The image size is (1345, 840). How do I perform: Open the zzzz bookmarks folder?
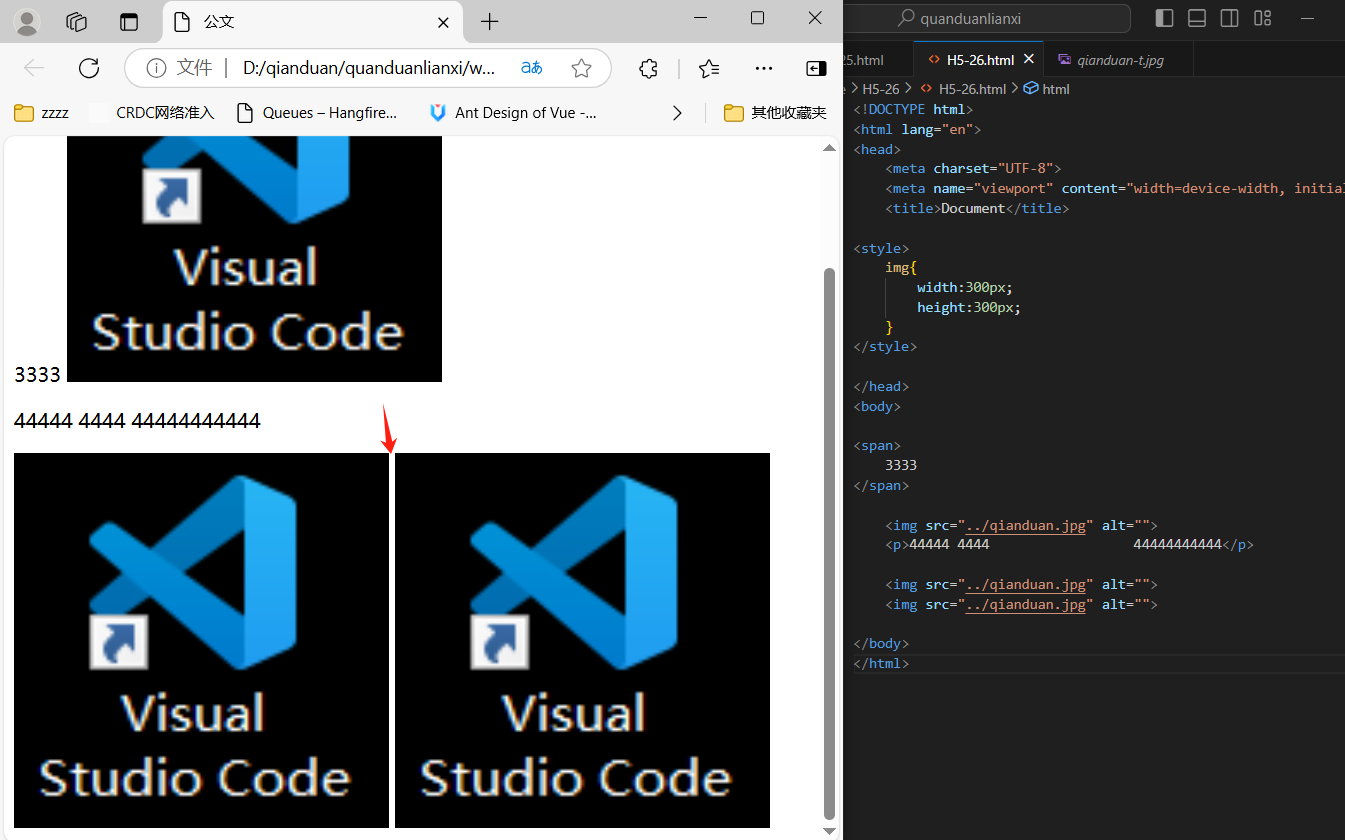41,113
